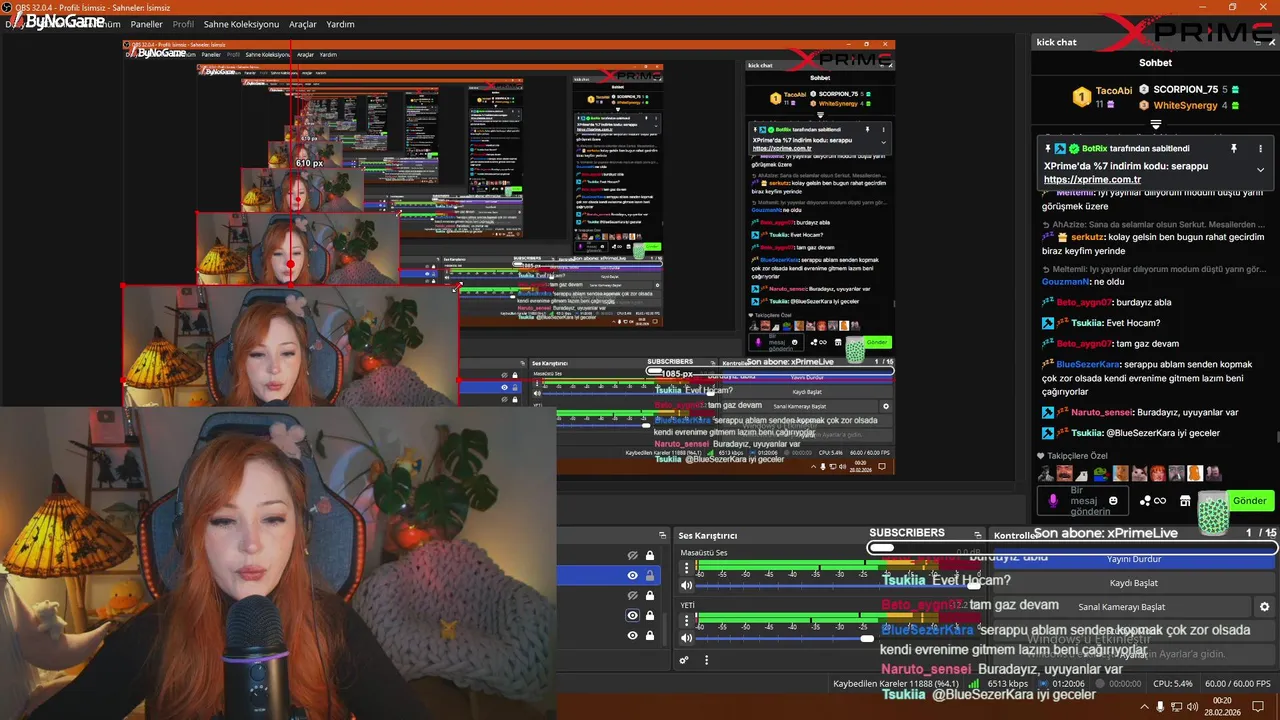This screenshot has height=720, width=1280.
Task: Open the greyed Profil menu
Action: tap(183, 24)
